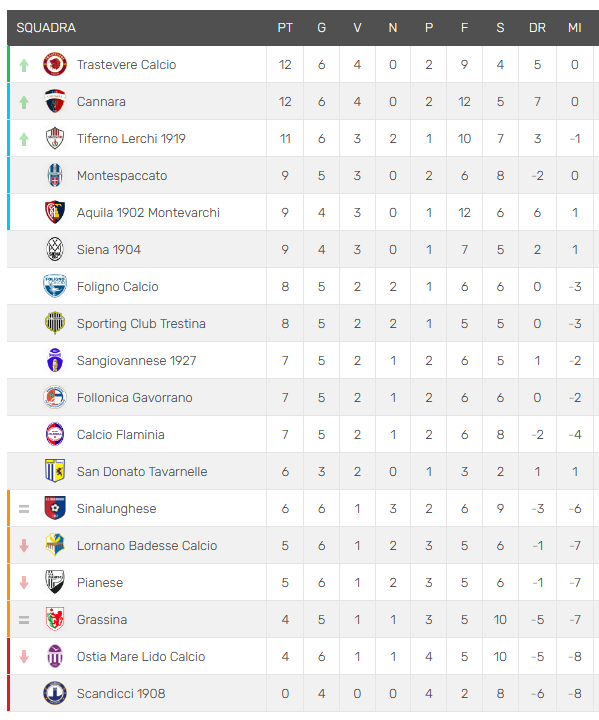Click the Trastevere Calcio team crest

pos(55,64)
